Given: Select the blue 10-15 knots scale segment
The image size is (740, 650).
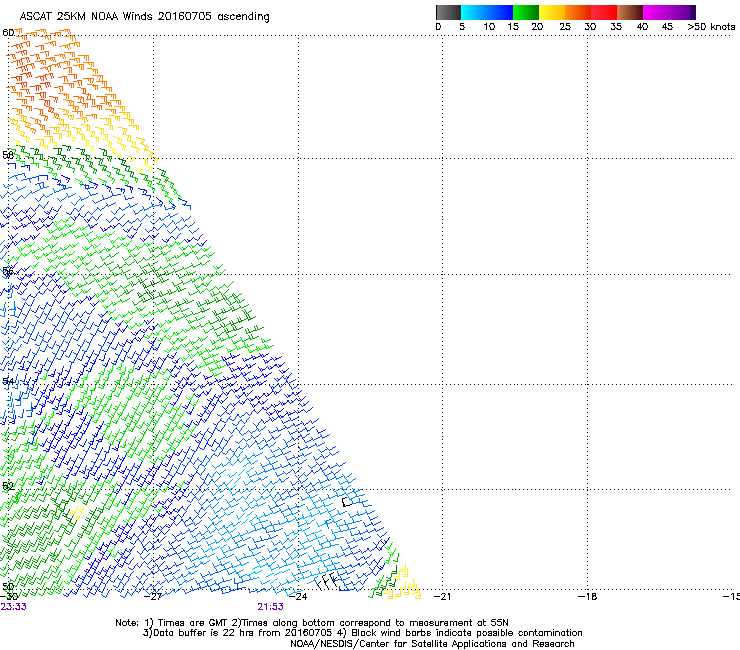Looking at the screenshot, I should tap(500, 12).
